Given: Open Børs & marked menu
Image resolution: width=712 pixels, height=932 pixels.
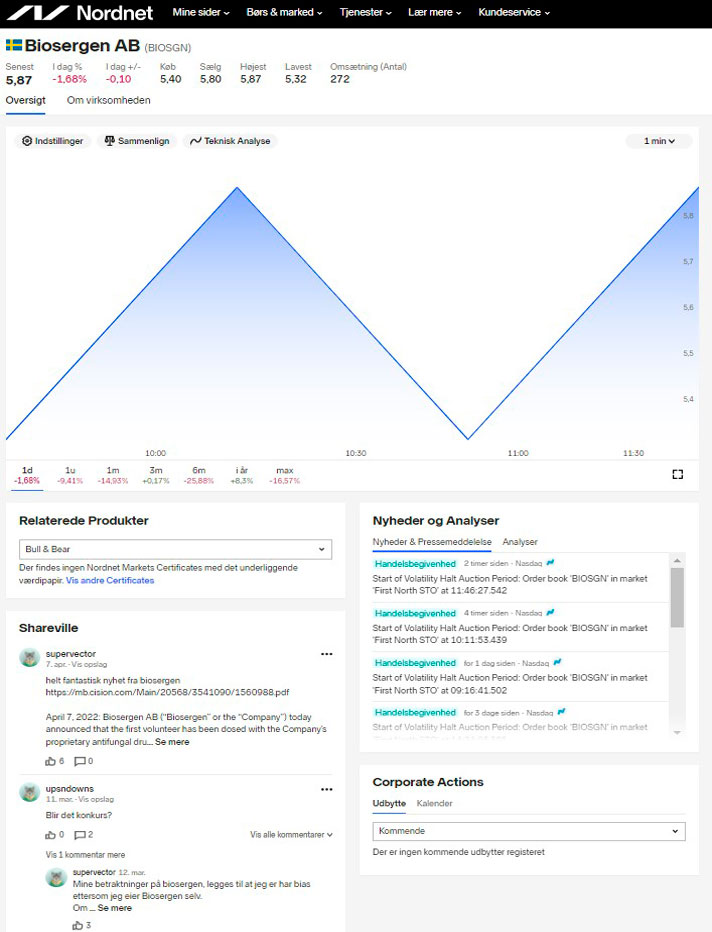Looking at the screenshot, I should (285, 12).
